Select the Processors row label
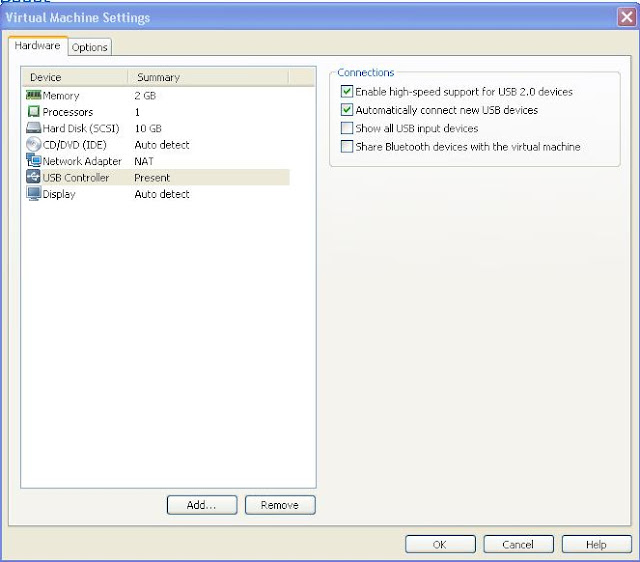This screenshot has width=640, height=562. pos(68,112)
